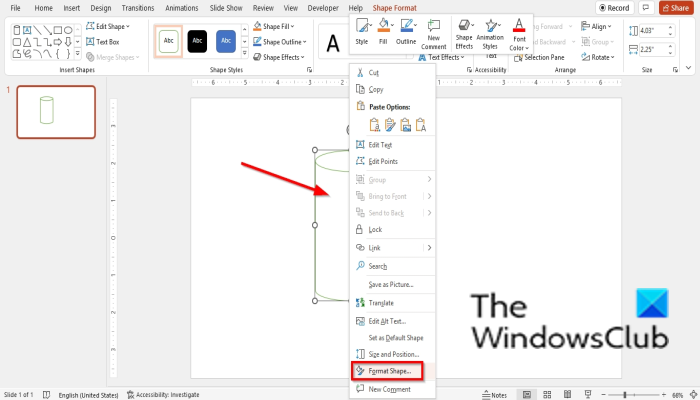Choose Edit Text from the context menu
Image resolution: width=700 pixels, height=400 pixels.
(x=393, y=145)
